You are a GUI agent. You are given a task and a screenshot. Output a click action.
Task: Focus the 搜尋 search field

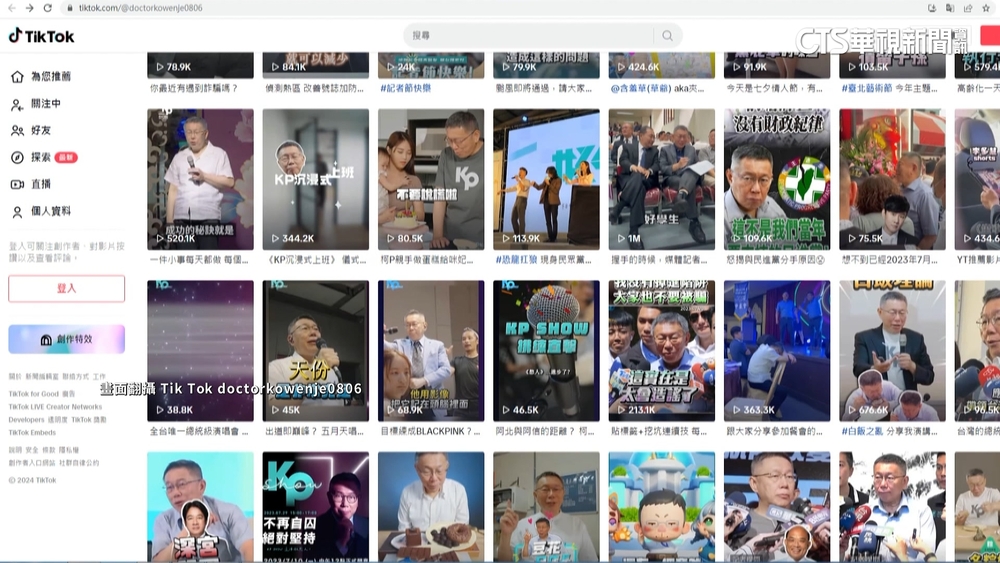click(530, 36)
